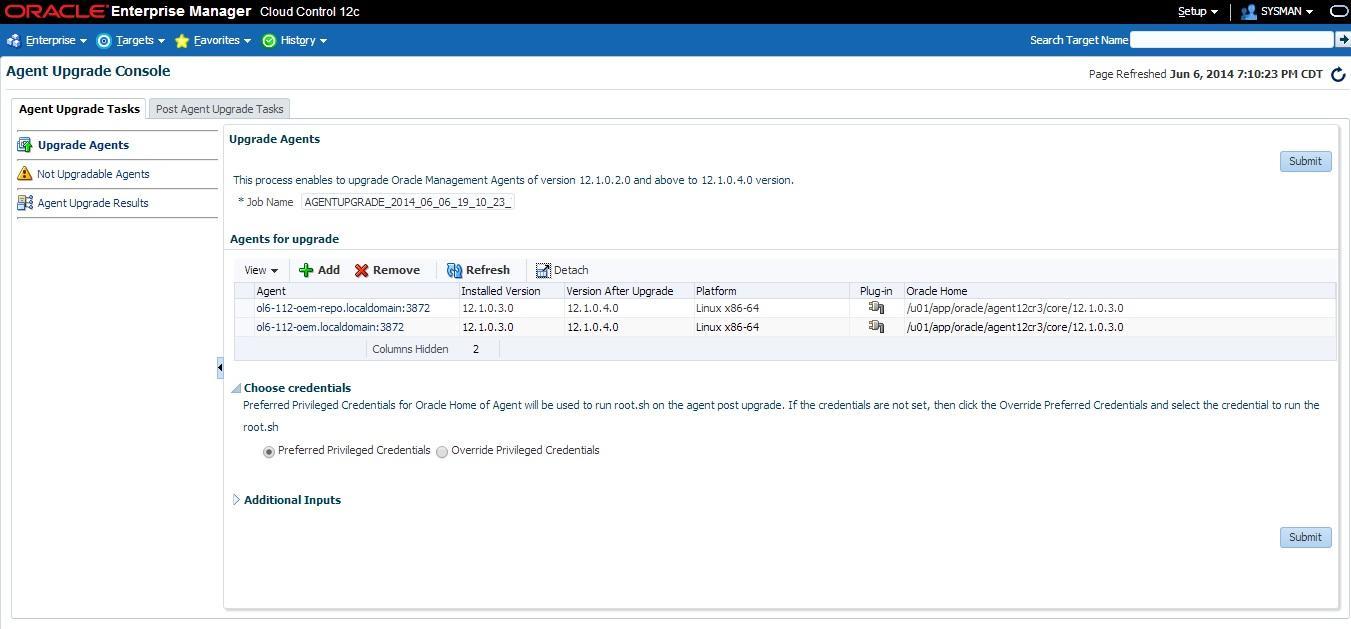Switch to Post Agent Upgrade Tasks tab
This screenshot has width=1351, height=629.
point(219,109)
